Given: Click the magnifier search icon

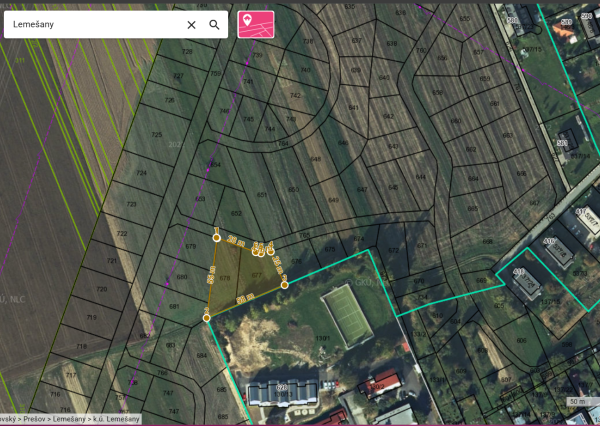Looking at the screenshot, I should (214, 25).
